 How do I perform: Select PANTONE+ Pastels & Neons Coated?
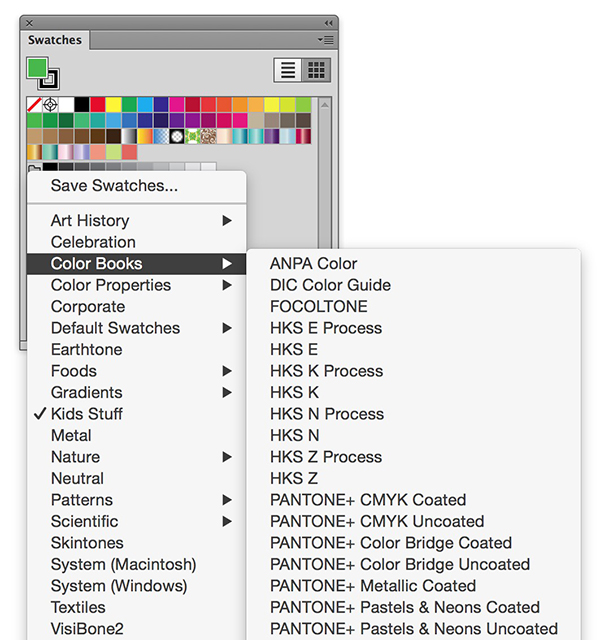tap(413, 607)
